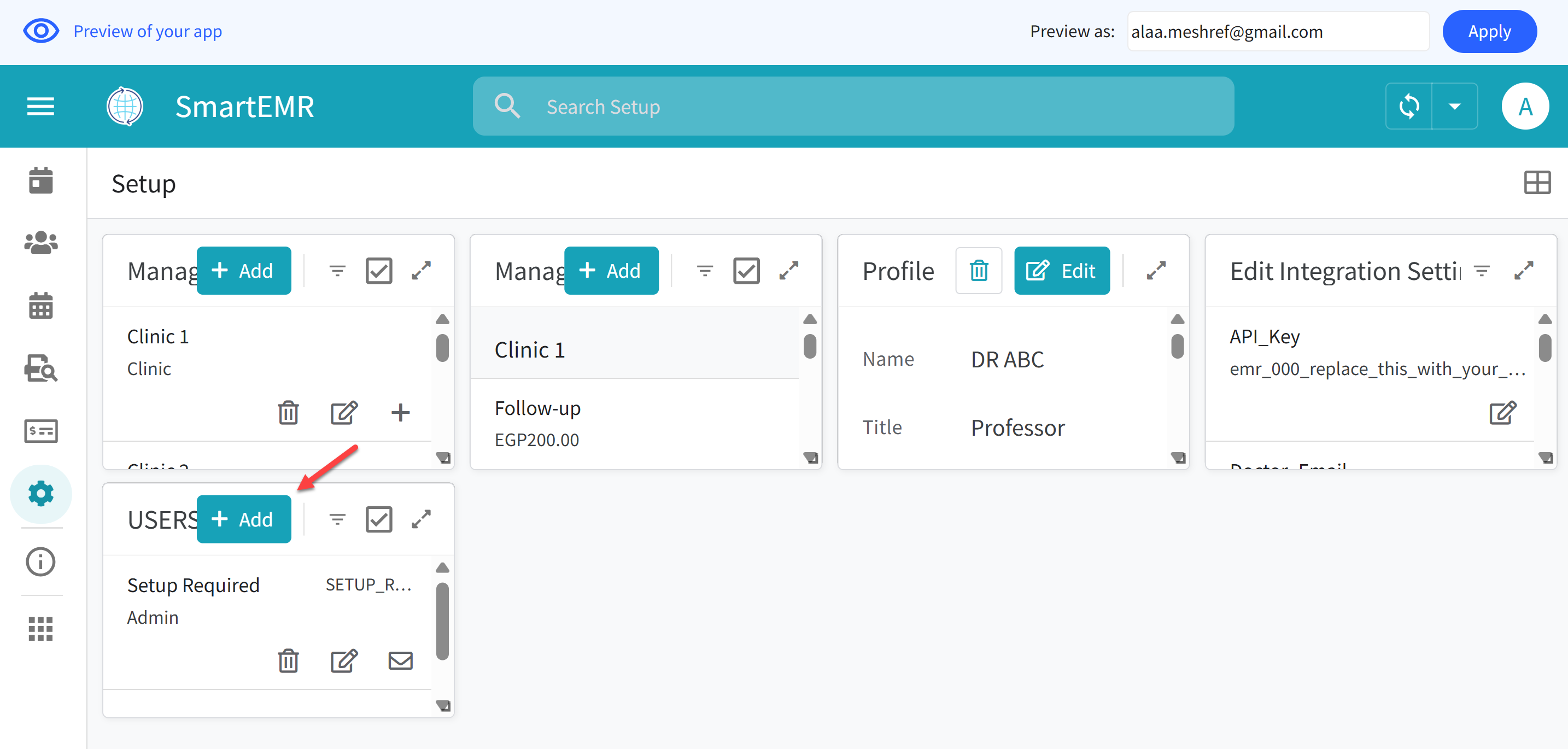Edit the API_Key integration setting
Screen dimensions: 1568x749
click(x=1502, y=413)
